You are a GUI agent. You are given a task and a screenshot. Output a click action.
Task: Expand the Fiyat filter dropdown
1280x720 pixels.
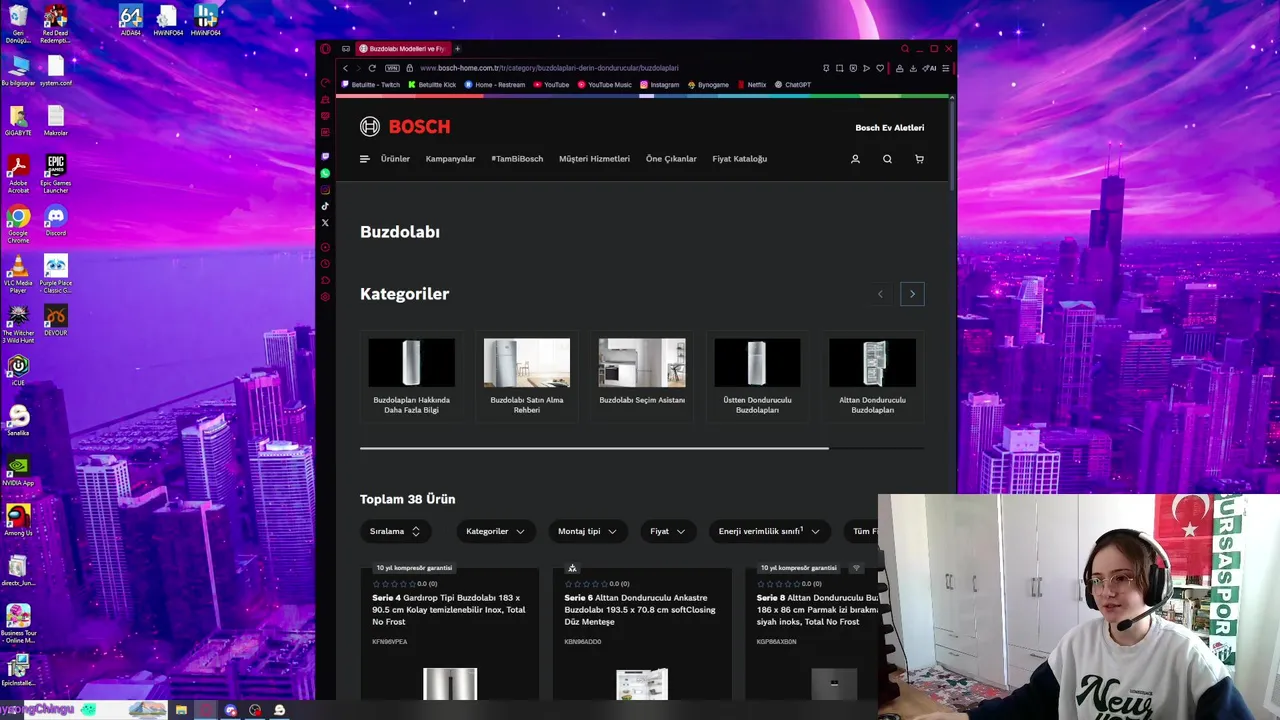pos(668,531)
